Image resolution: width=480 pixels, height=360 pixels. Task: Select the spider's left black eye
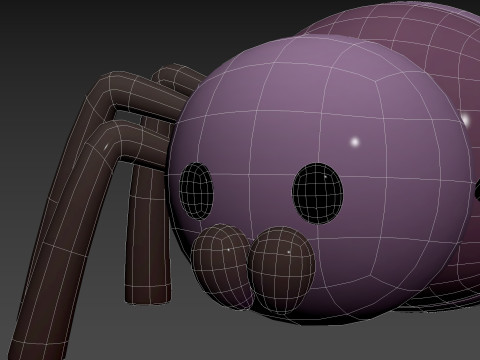click(196, 191)
